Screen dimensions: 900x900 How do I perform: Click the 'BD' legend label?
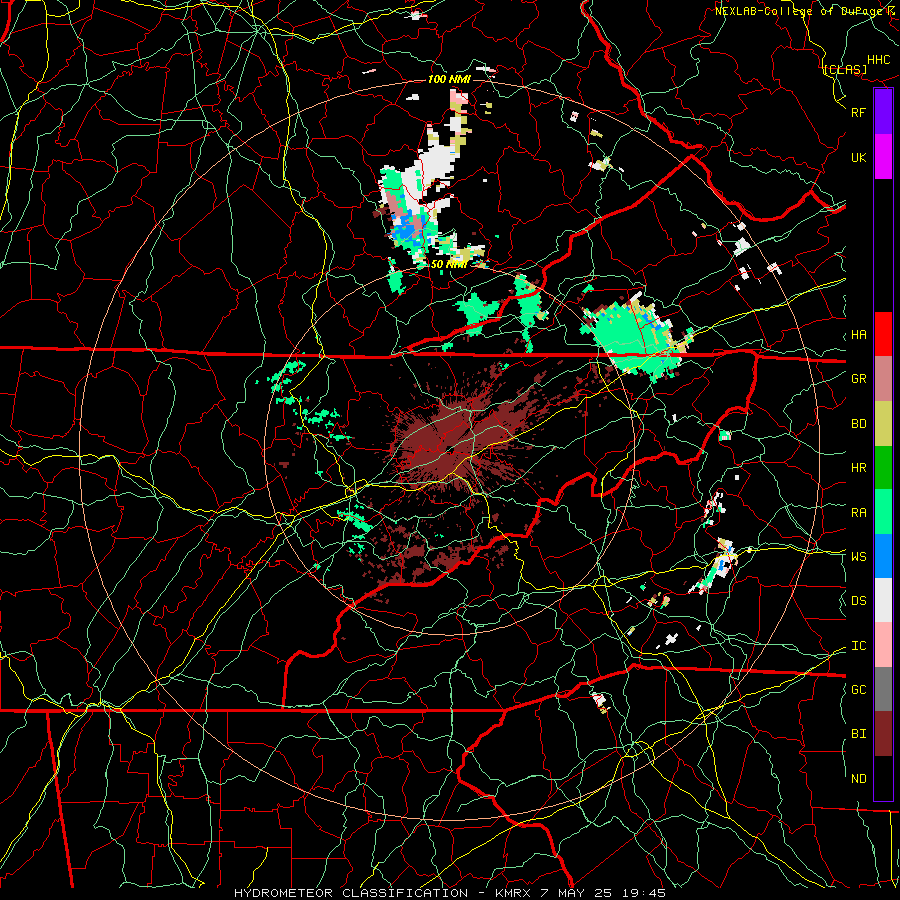pos(858,424)
